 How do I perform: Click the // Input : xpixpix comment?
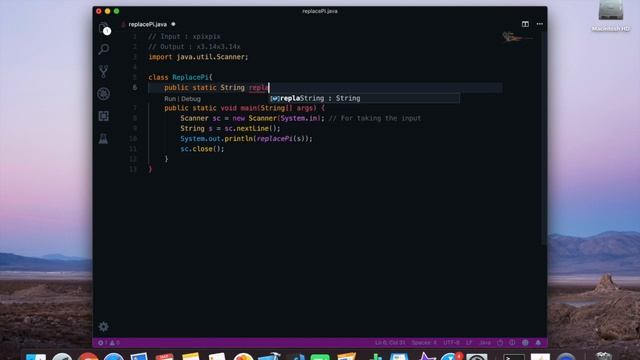pyautogui.click(x=184, y=36)
